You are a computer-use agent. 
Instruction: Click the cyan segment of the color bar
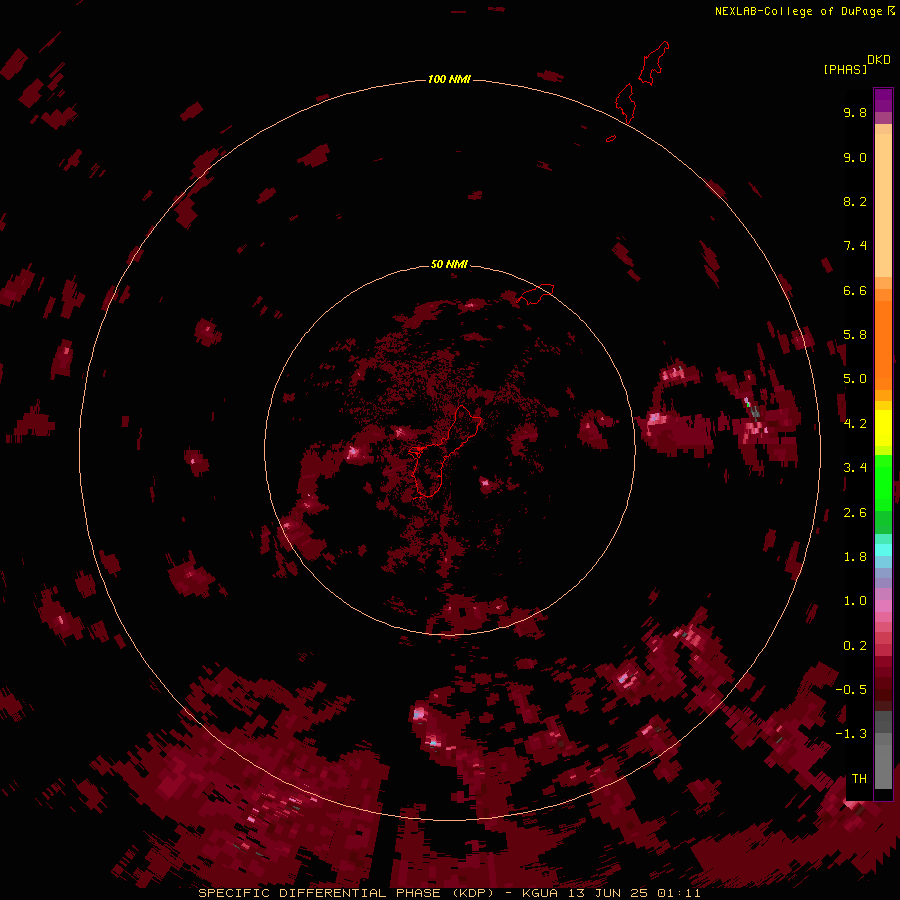883,550
